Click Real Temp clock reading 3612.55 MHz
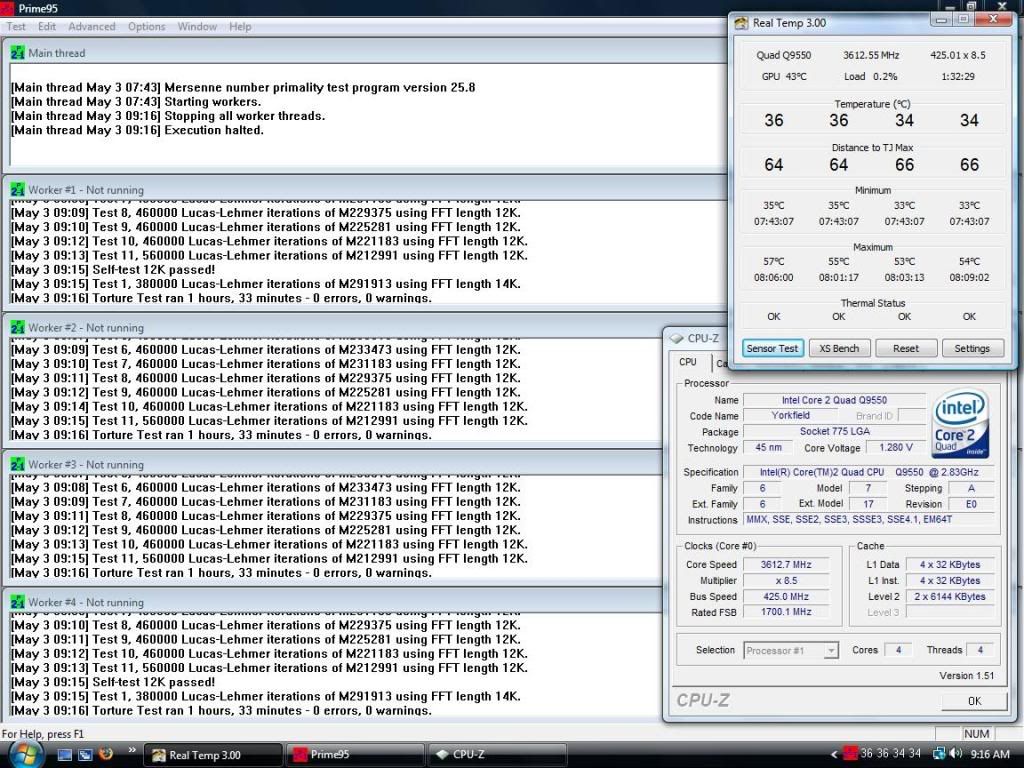Image resolution: width=1024 pixels, height=768 pixels. [x=871, y=55]
